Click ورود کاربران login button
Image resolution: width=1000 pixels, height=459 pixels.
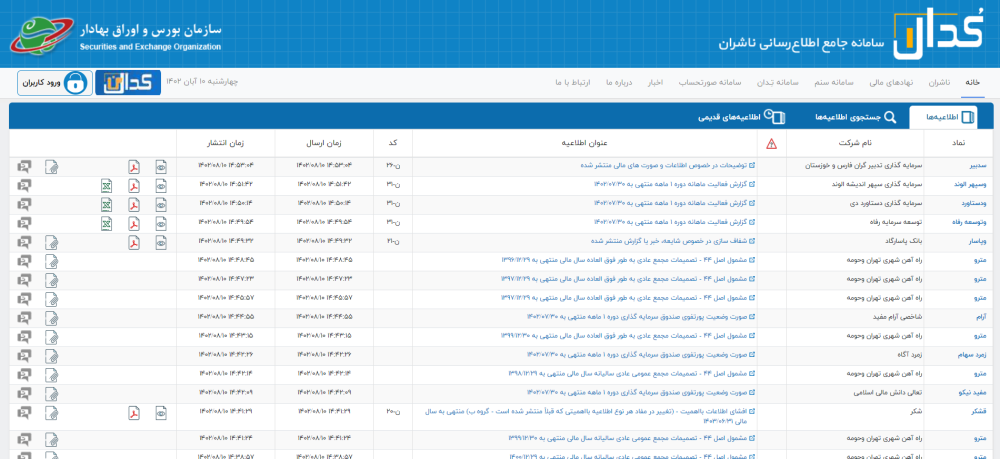[55, 83]
